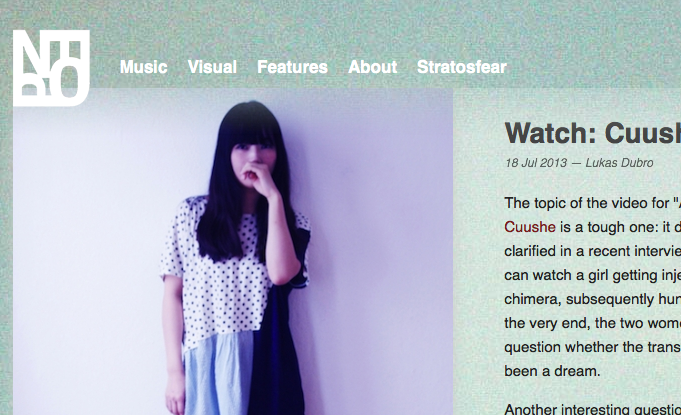The height and width of the screenshot is (415, 681).
Task: Open the Features page
Action: coord(292,67)
